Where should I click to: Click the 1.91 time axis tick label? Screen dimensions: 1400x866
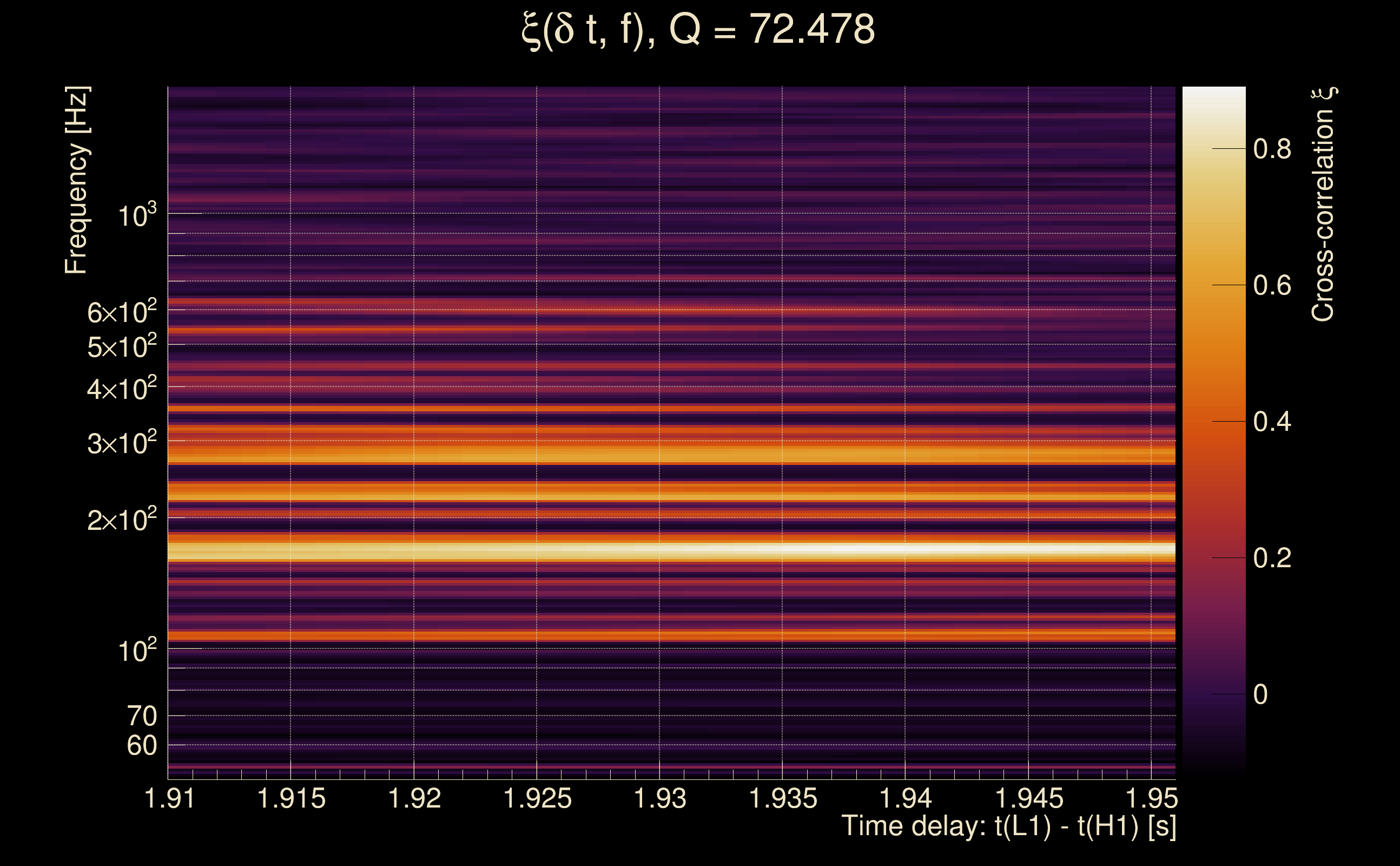pyautogui.click(x=169, y=799)
